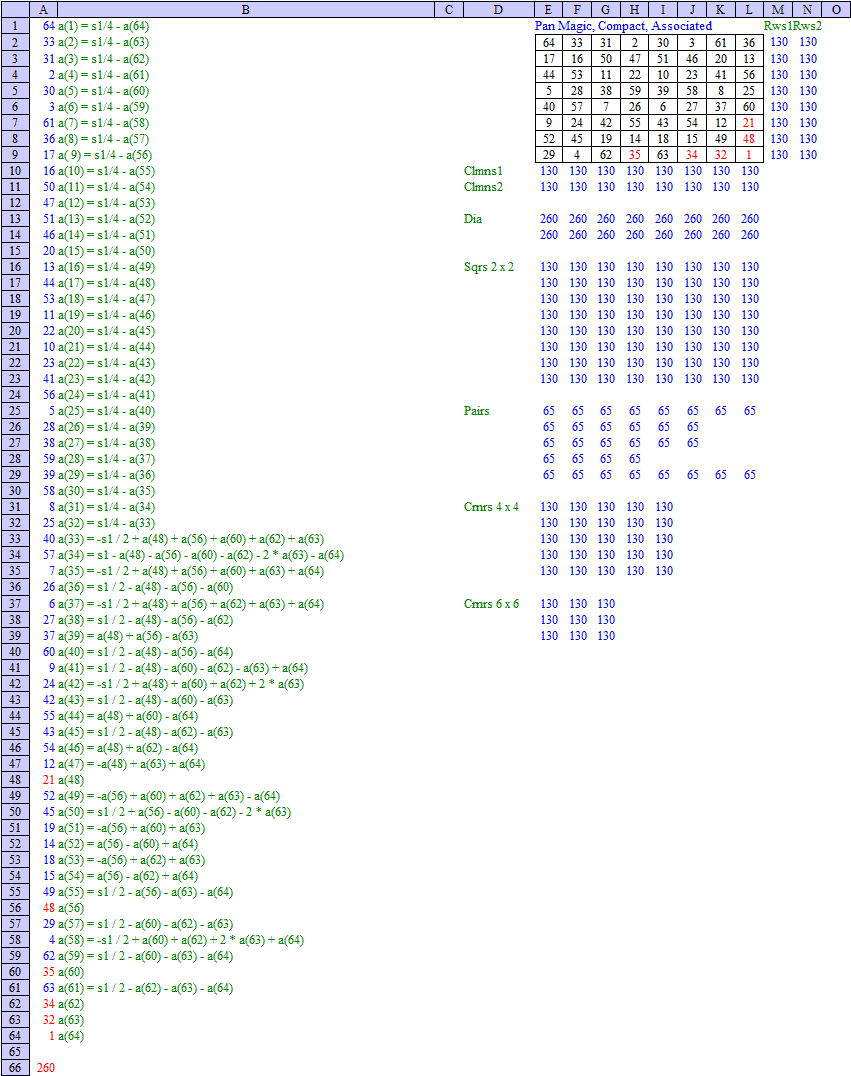This screenshot has width=851, height=1076.
Task: Select row header 1
Action: tap(15, 26)
